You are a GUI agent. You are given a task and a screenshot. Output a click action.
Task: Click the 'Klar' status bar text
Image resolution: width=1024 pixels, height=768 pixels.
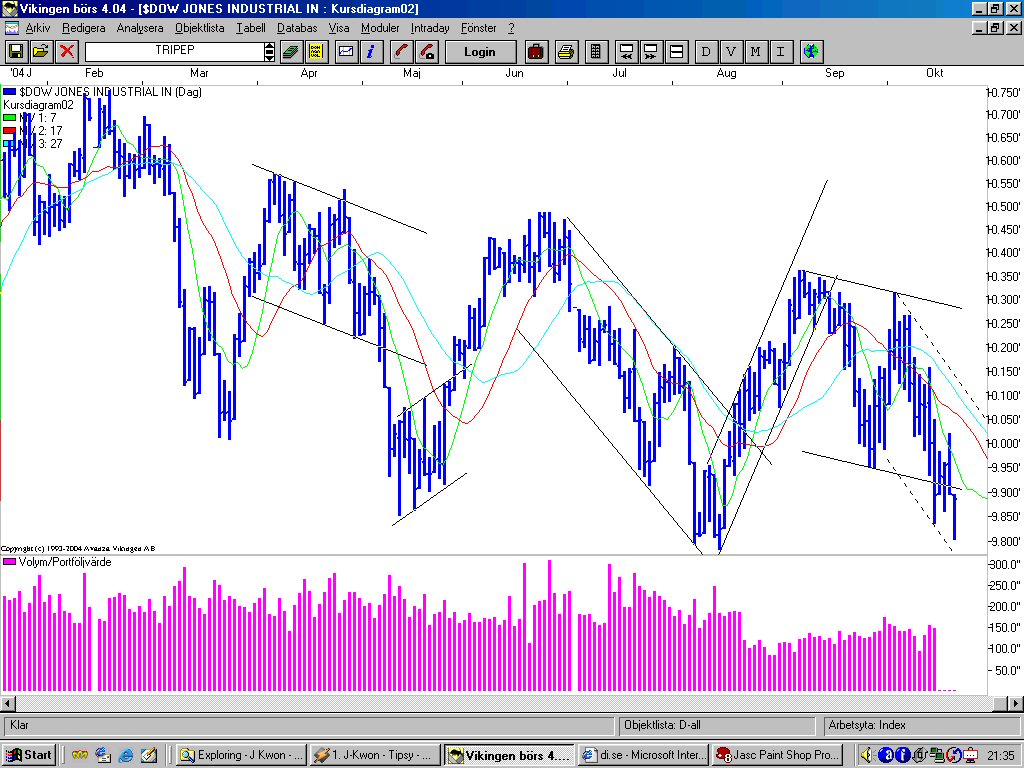(20, 725)
